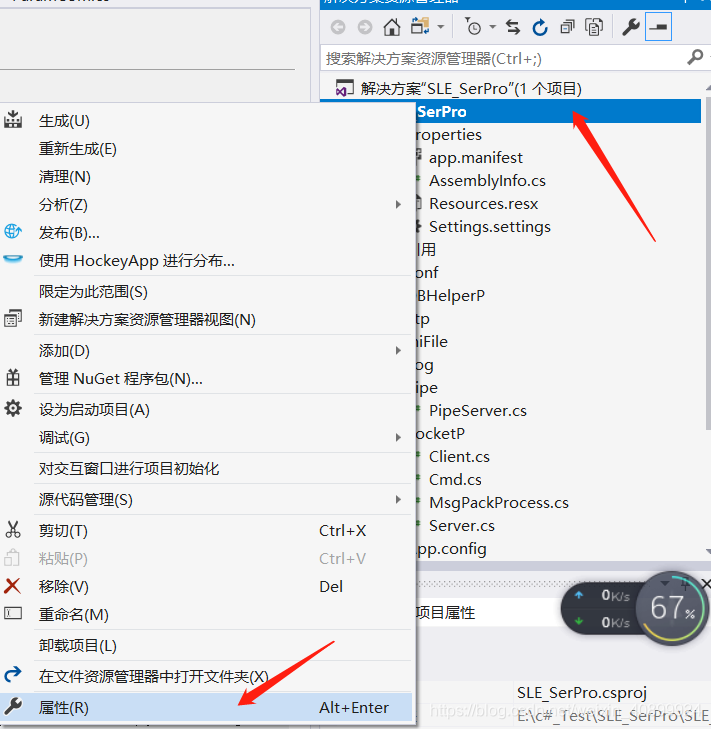Open Cmd.cs file
This screenshot has width=711, height=729.
[455, 479]
